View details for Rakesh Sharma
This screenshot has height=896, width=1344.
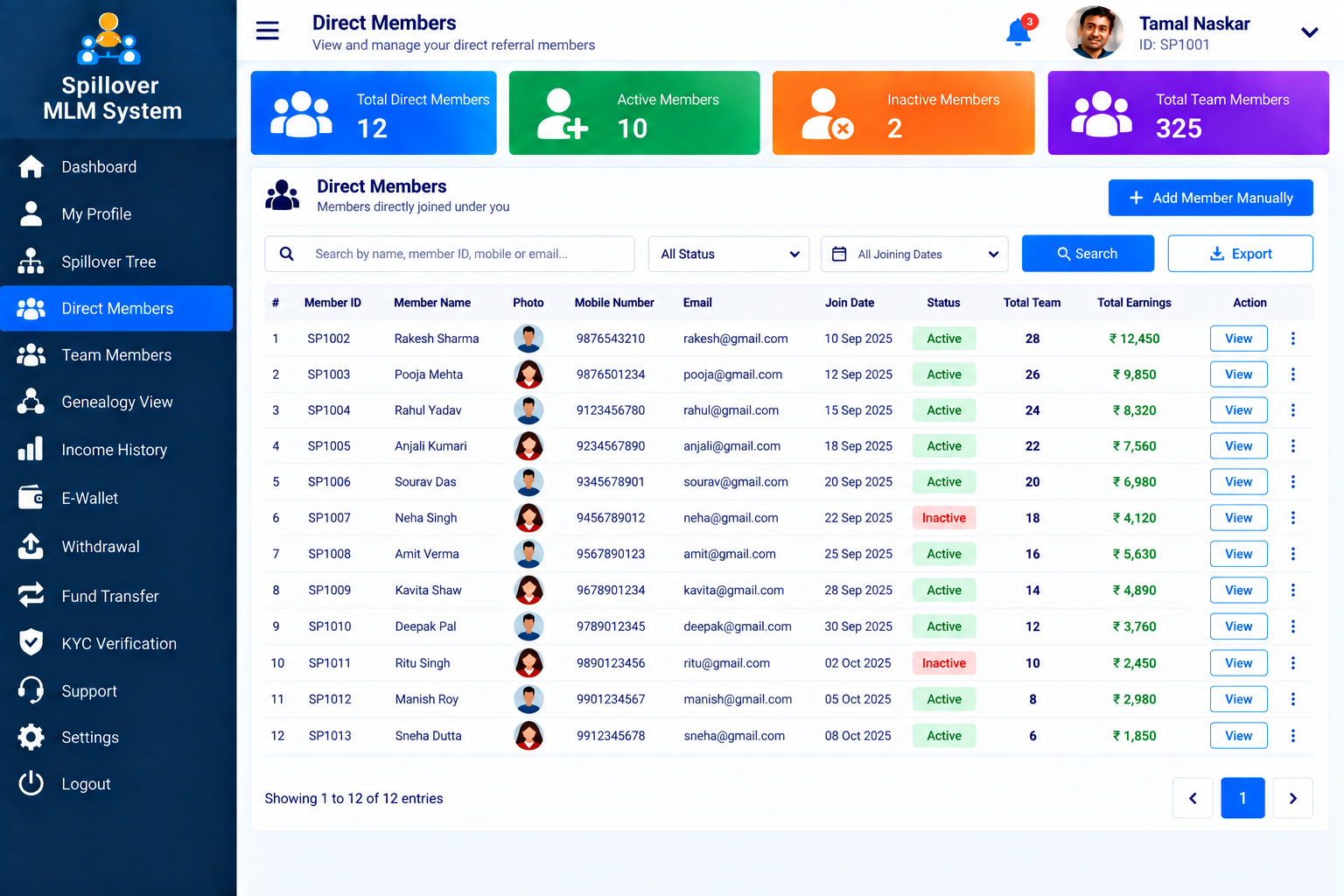tap(1238, 339)
